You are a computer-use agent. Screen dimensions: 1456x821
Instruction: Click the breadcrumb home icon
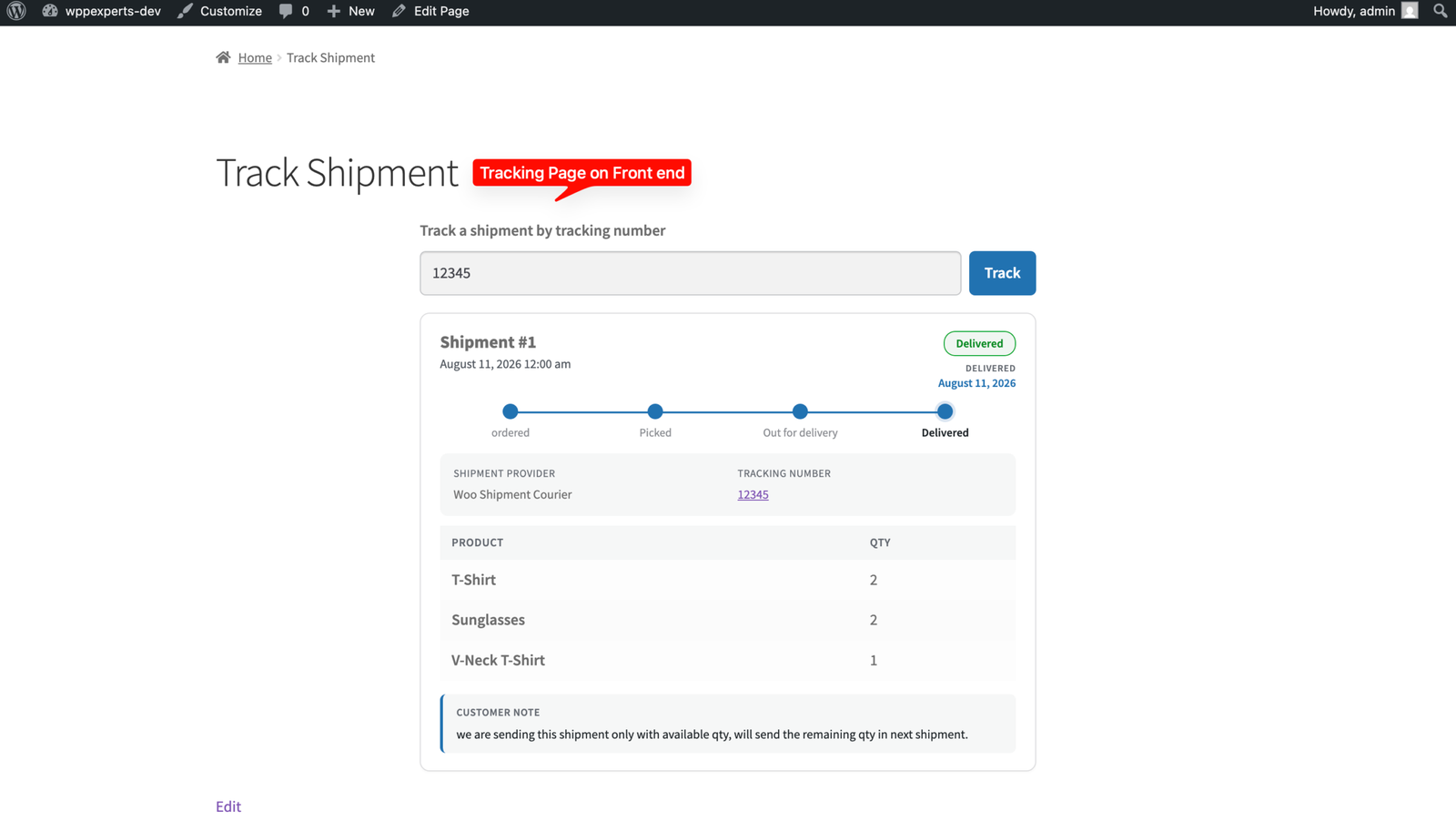[223, 57]
